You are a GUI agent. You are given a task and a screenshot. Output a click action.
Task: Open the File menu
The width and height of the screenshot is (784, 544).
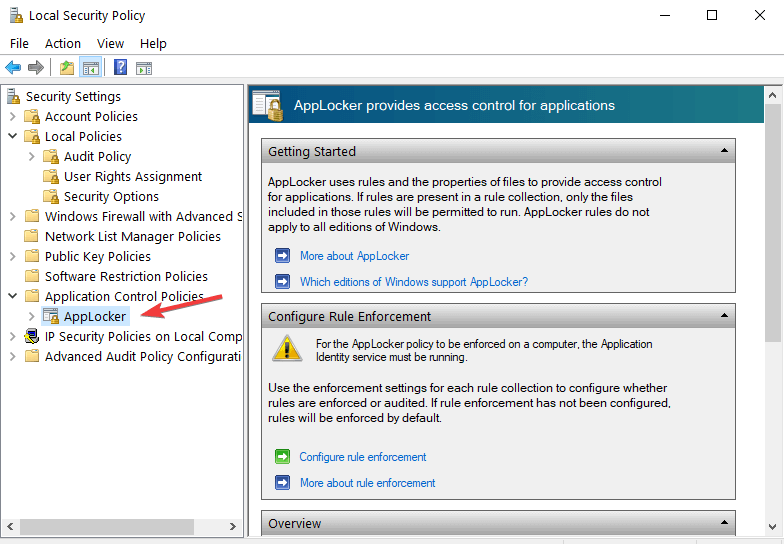pyautogui.click(x=19, y=44)
